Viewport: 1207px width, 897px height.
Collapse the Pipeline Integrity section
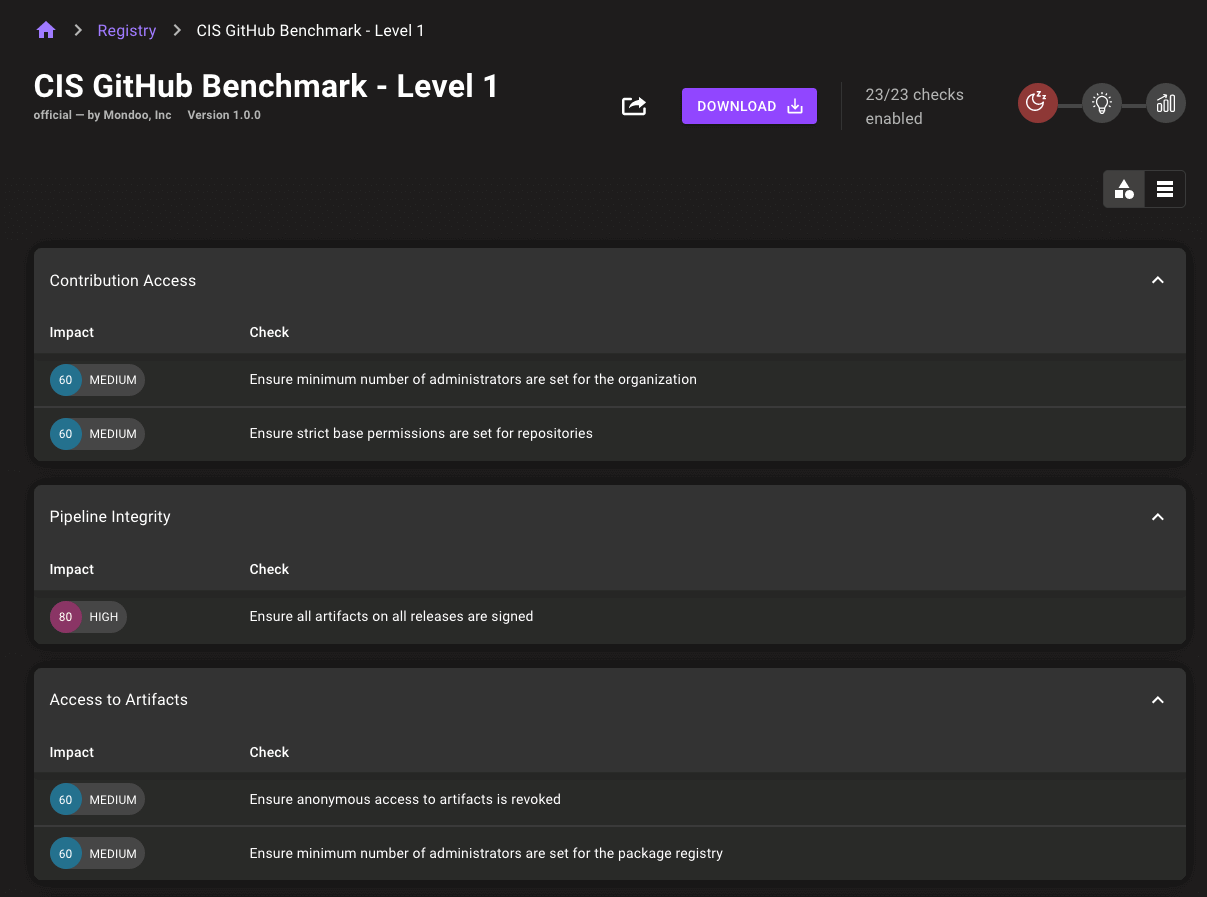1157,517
